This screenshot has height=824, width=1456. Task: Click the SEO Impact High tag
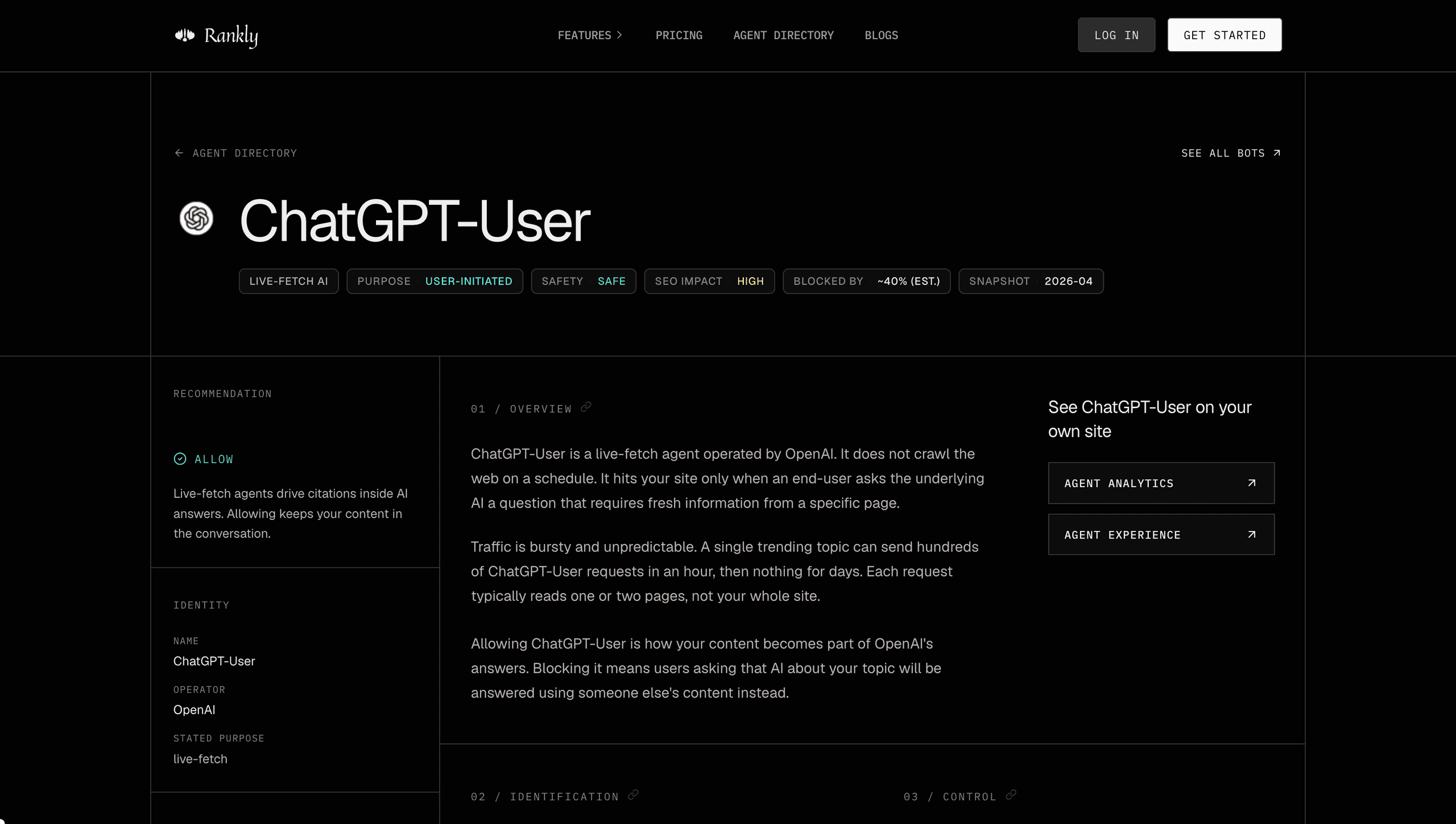tap(709, 281)
